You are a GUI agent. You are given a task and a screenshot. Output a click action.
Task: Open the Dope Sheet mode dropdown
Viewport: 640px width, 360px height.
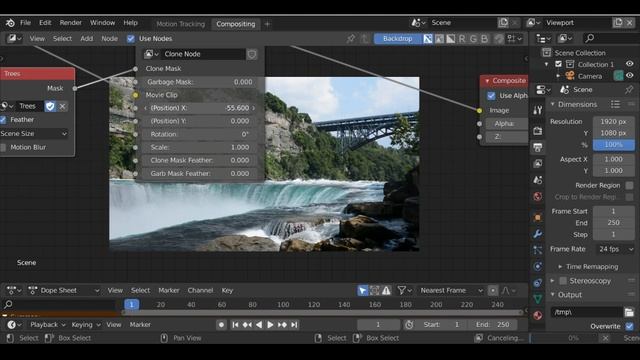coord(64,290)
